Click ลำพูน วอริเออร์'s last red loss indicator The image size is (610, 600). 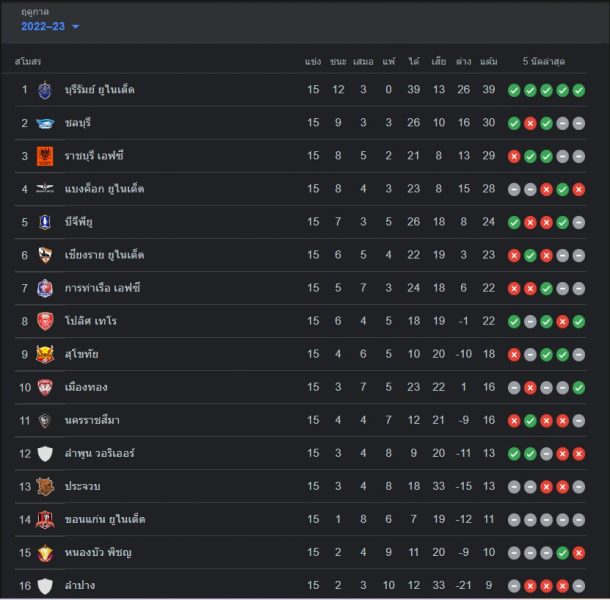(578, 454)
